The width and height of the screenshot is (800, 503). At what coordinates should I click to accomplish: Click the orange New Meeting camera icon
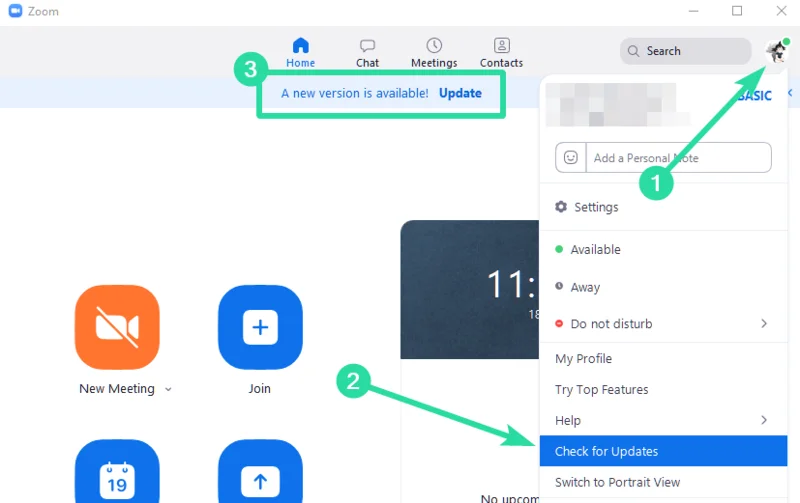tap(117, 327)
